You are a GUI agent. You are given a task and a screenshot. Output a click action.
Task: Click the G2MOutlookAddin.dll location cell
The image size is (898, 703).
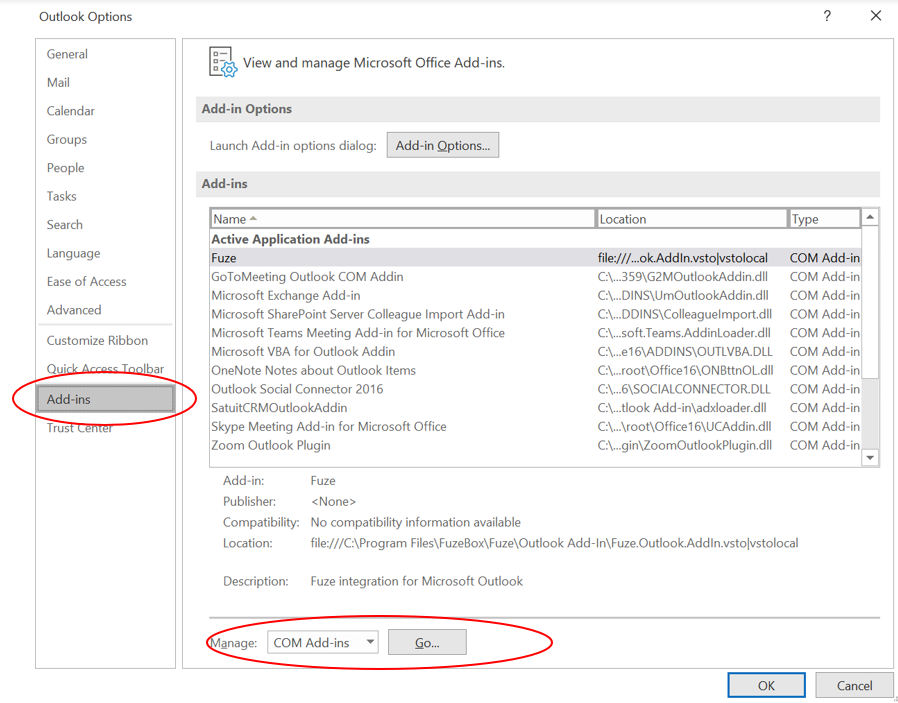click(x=683, y=277)
